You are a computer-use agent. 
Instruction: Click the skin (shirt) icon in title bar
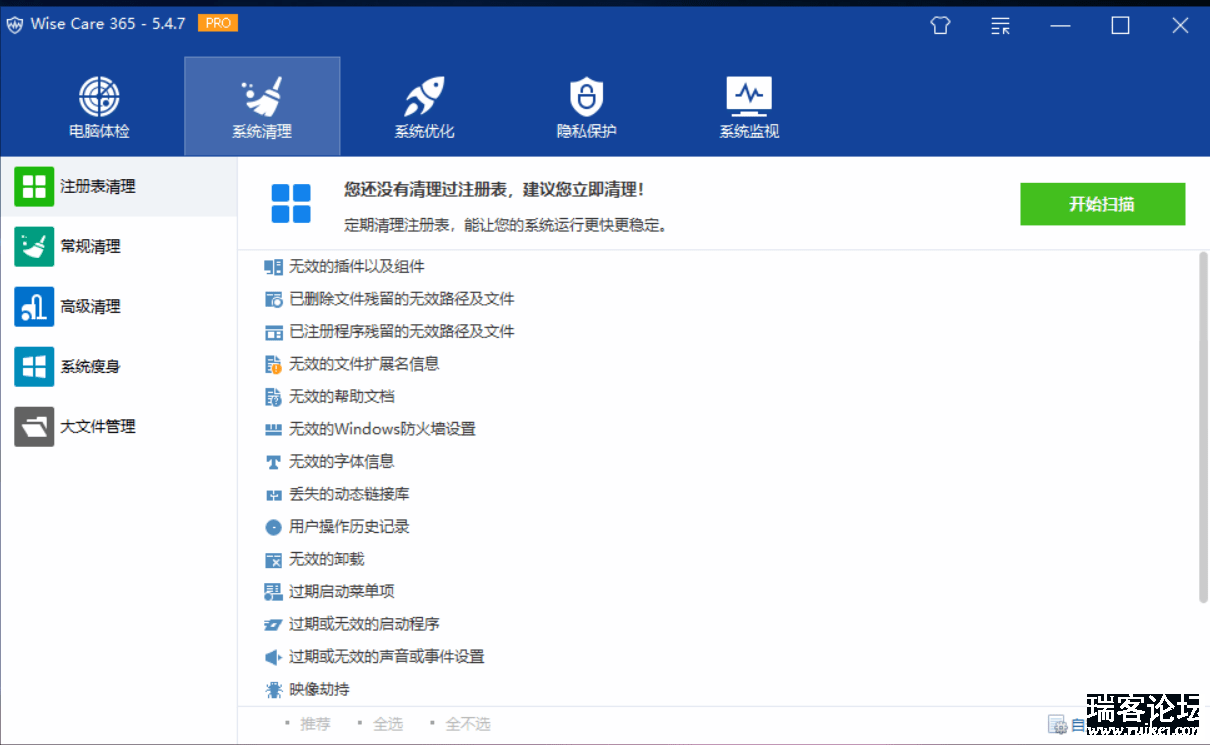tap(940, 26)
